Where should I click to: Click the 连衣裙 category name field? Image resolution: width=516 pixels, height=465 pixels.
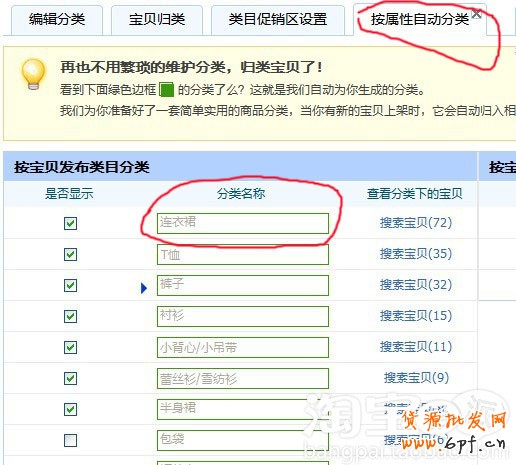click(x=243, y=223)
